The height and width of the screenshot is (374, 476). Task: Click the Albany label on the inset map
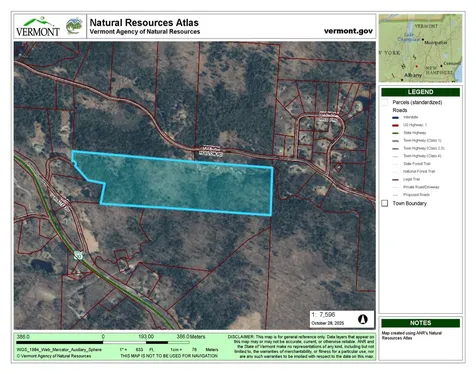click(413, 75)
